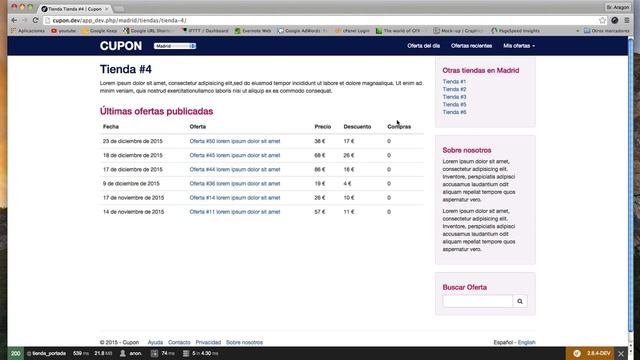Expand the bookmarks overflow chevron

point(577,31)
